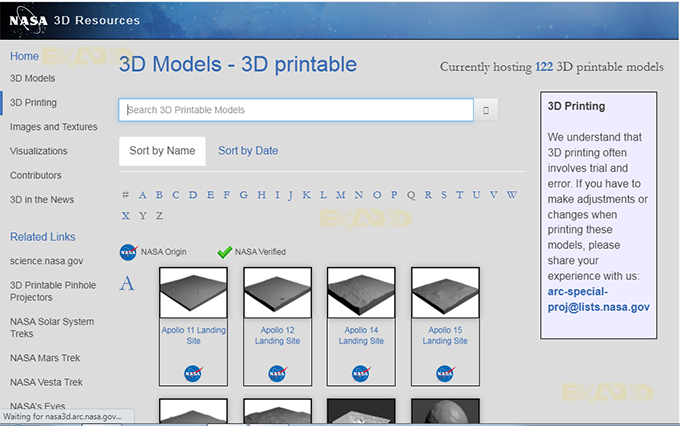Click the green NASA Verified checkmark icon
Screen dimensions: 680x426
(x=225, y=252)
